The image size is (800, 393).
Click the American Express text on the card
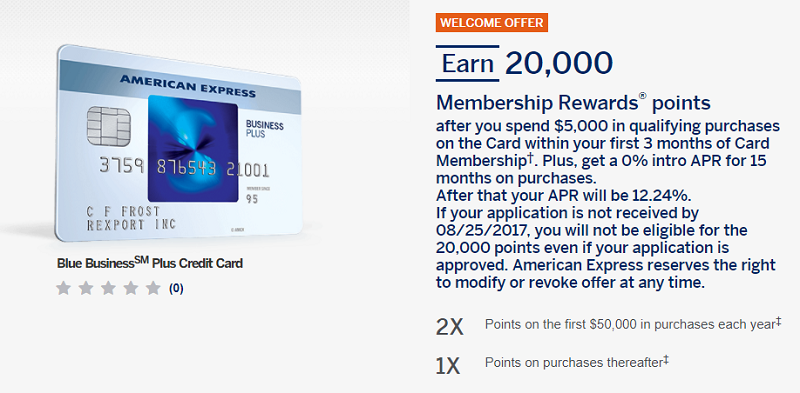pos(188,85)
